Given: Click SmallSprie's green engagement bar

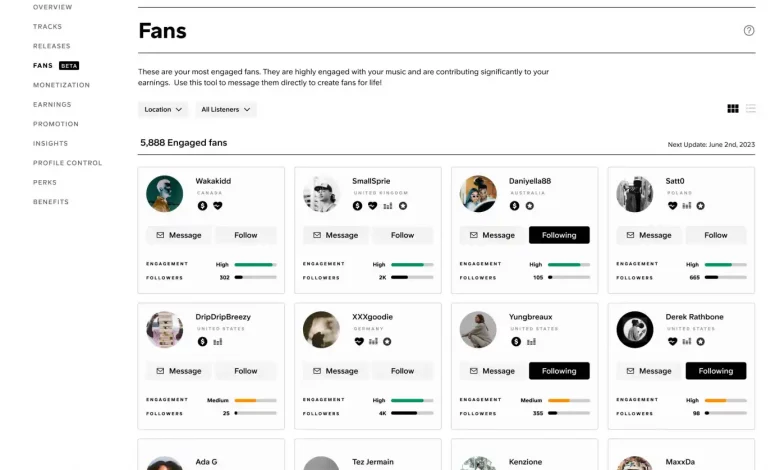Looking at the screenshot, I should (407, 265).
